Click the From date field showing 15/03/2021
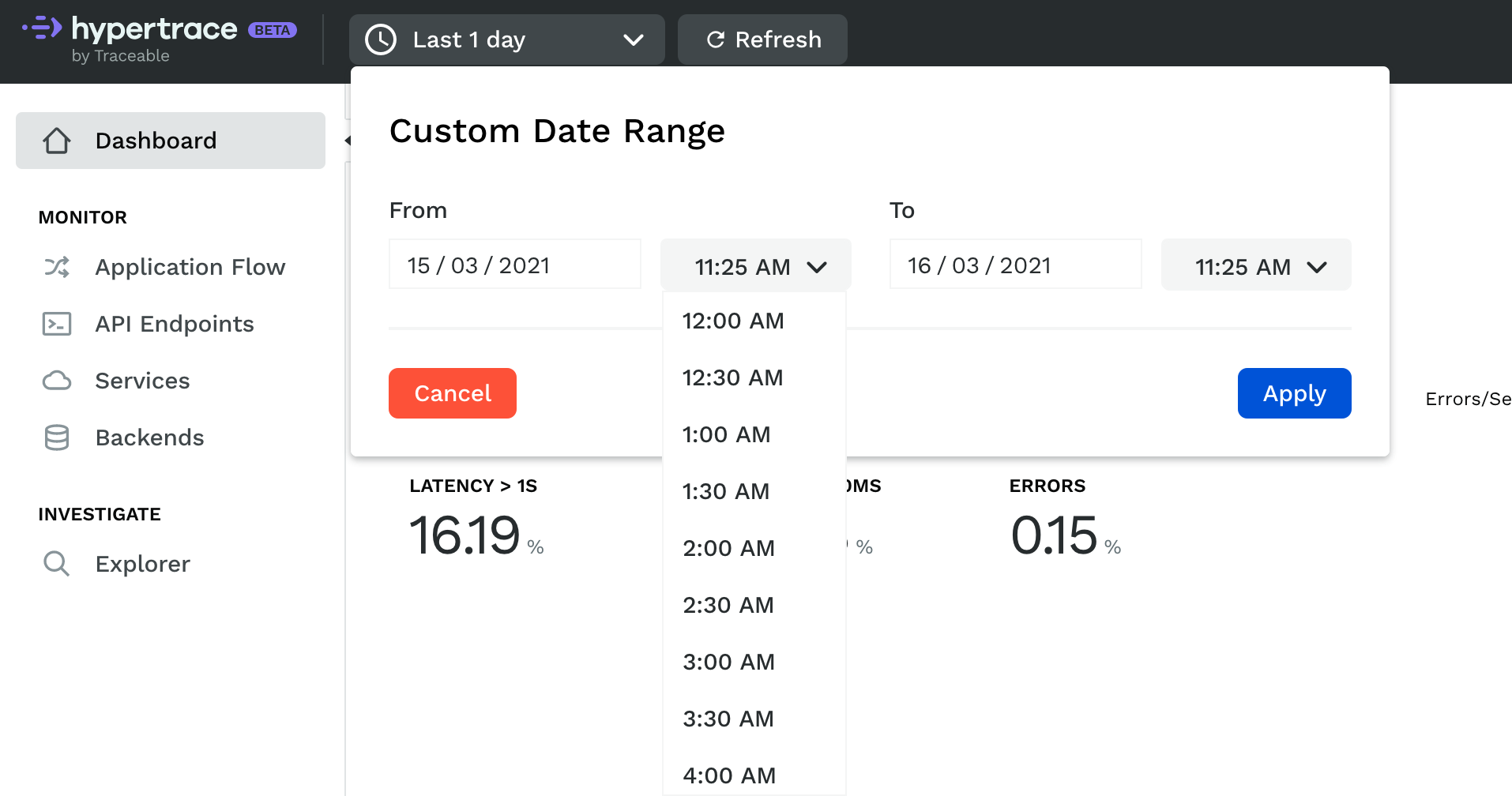 (514, 265)
